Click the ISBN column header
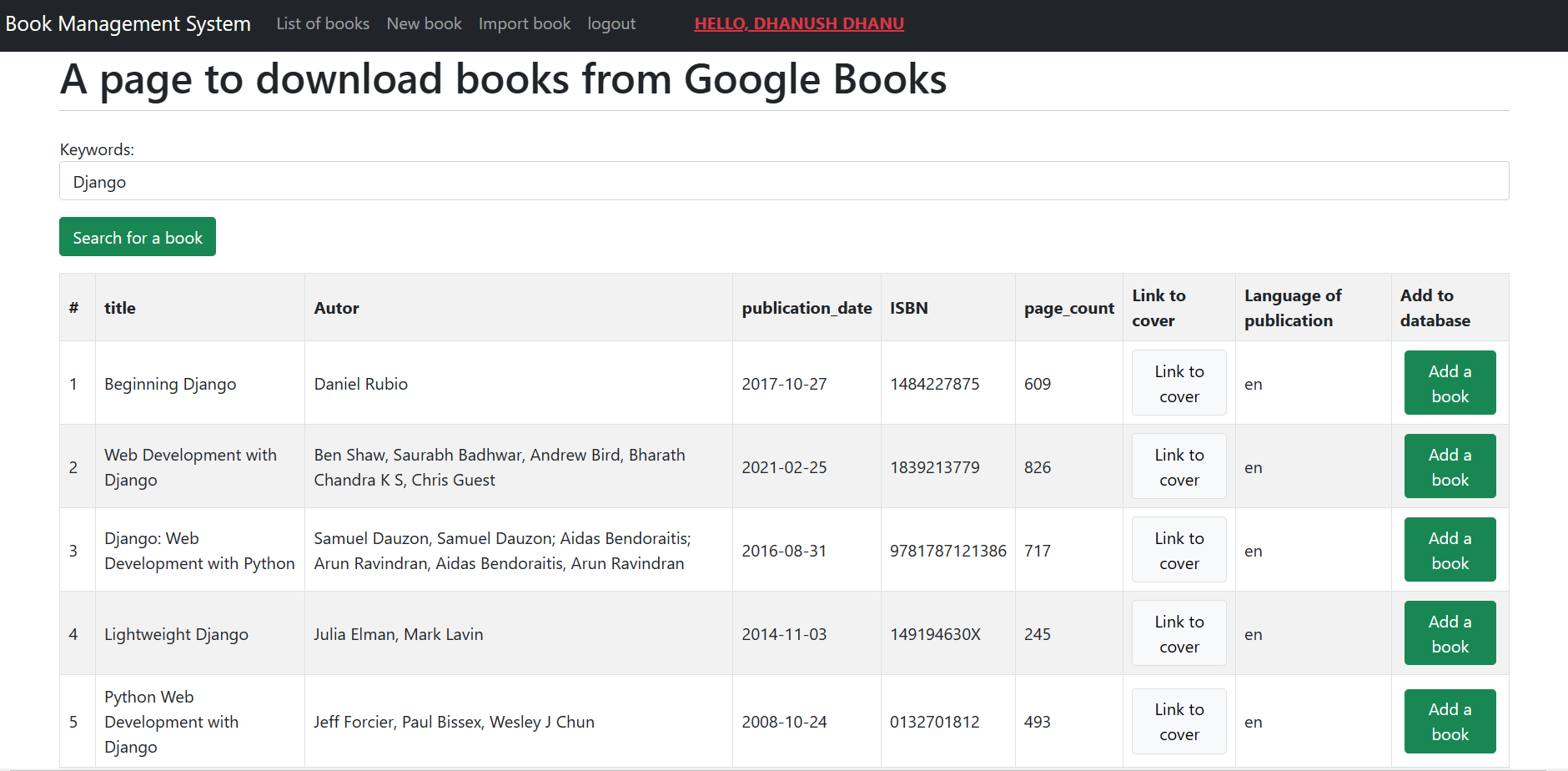The height and width of the screenshot is (771, 1568). point(908,307)
